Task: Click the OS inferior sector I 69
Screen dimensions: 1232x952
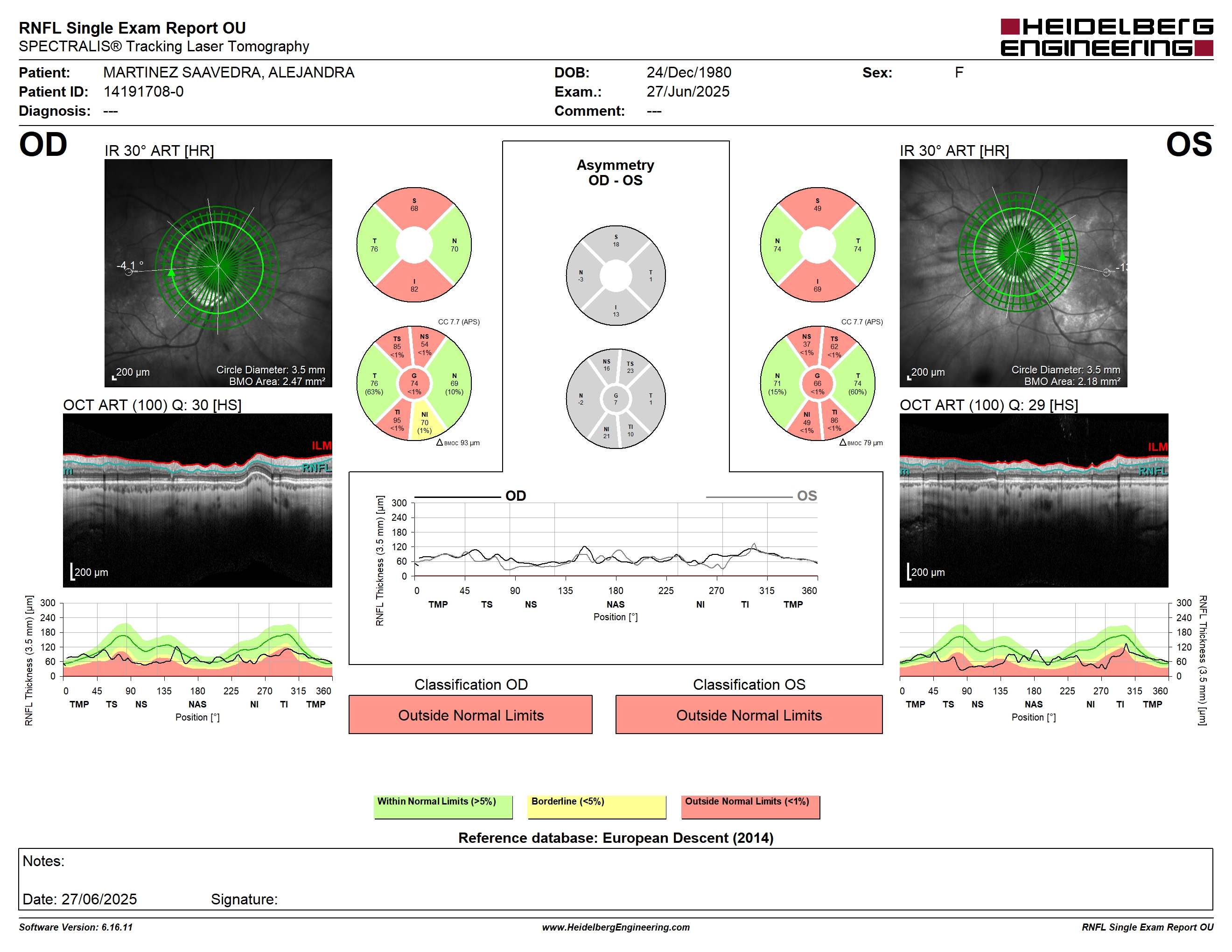Action: 818,286
